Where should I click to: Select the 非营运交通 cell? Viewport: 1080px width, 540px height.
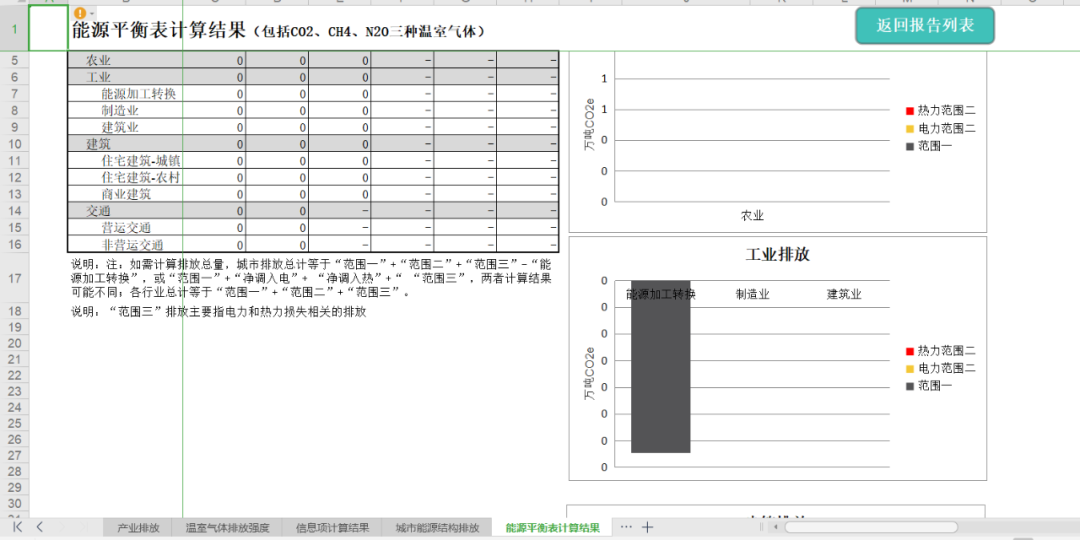pyautogui.click(x=125, y=244)
